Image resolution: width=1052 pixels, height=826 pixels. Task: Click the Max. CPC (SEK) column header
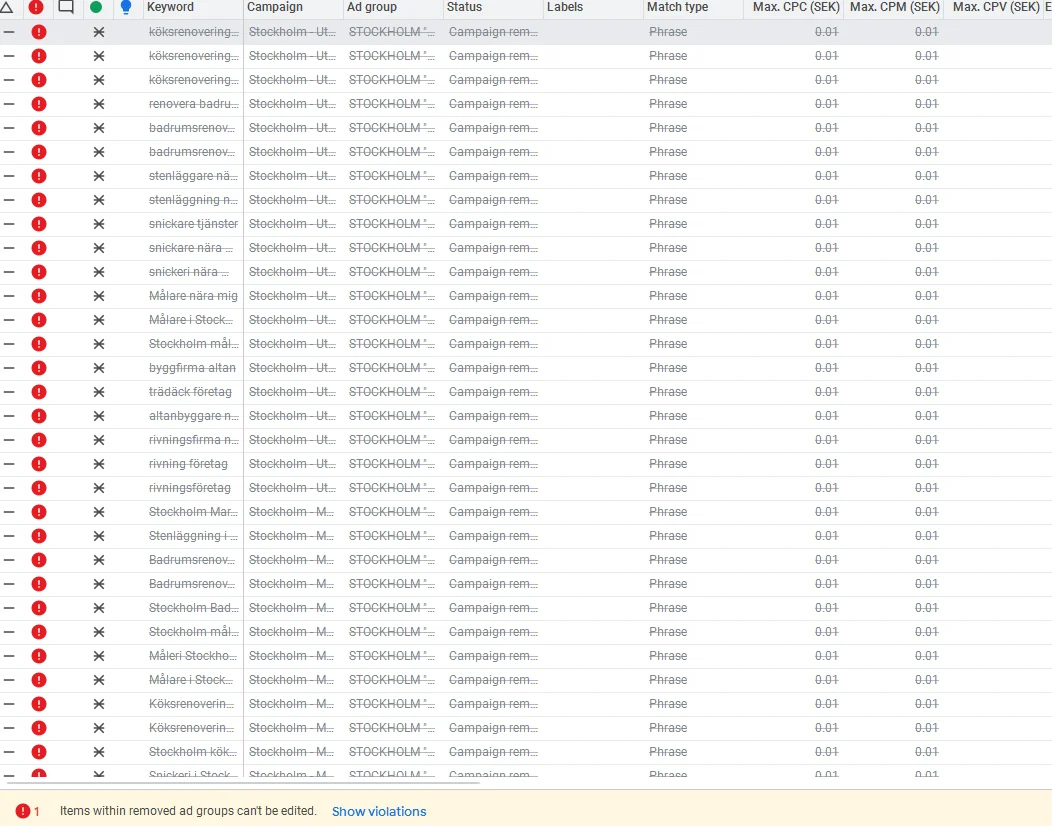click(794, 7)
